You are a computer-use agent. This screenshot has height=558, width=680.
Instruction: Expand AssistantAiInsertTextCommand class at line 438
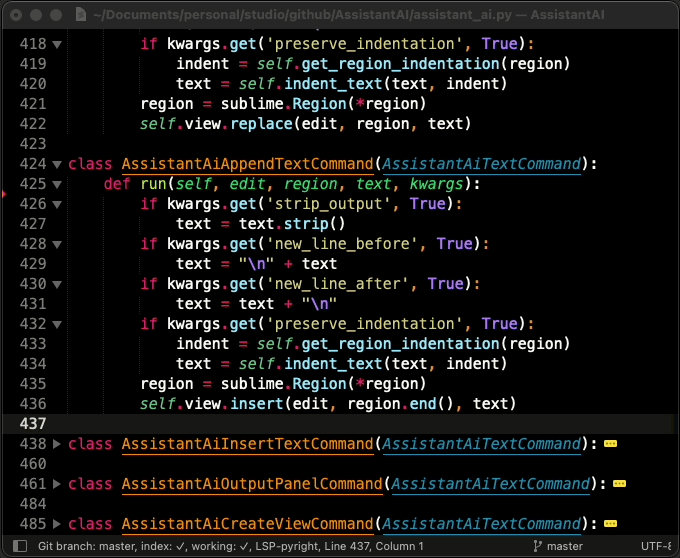coord(57,444)
